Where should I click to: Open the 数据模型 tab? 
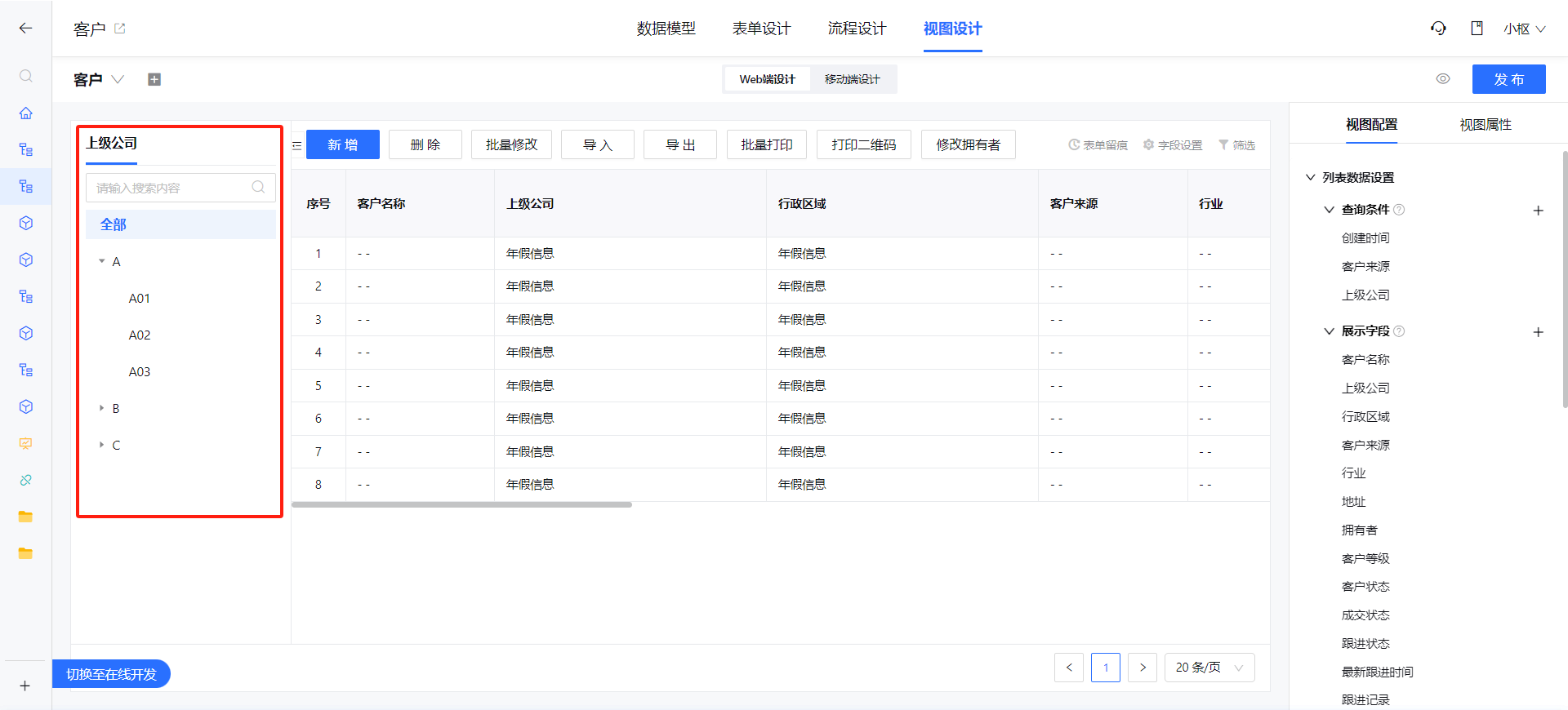pos(666,29)
